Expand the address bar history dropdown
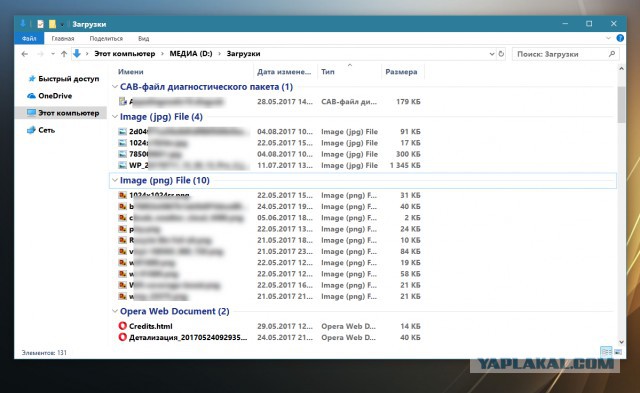Screen dimensions: 640x393 [492, 54]
